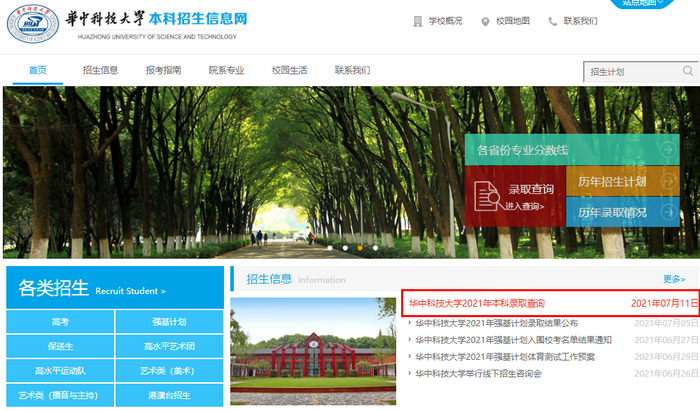Image resolution: width=700 pixels, height=411 pixels.
Task: Click the date 2021年06月29日
Action: point(666,357)
